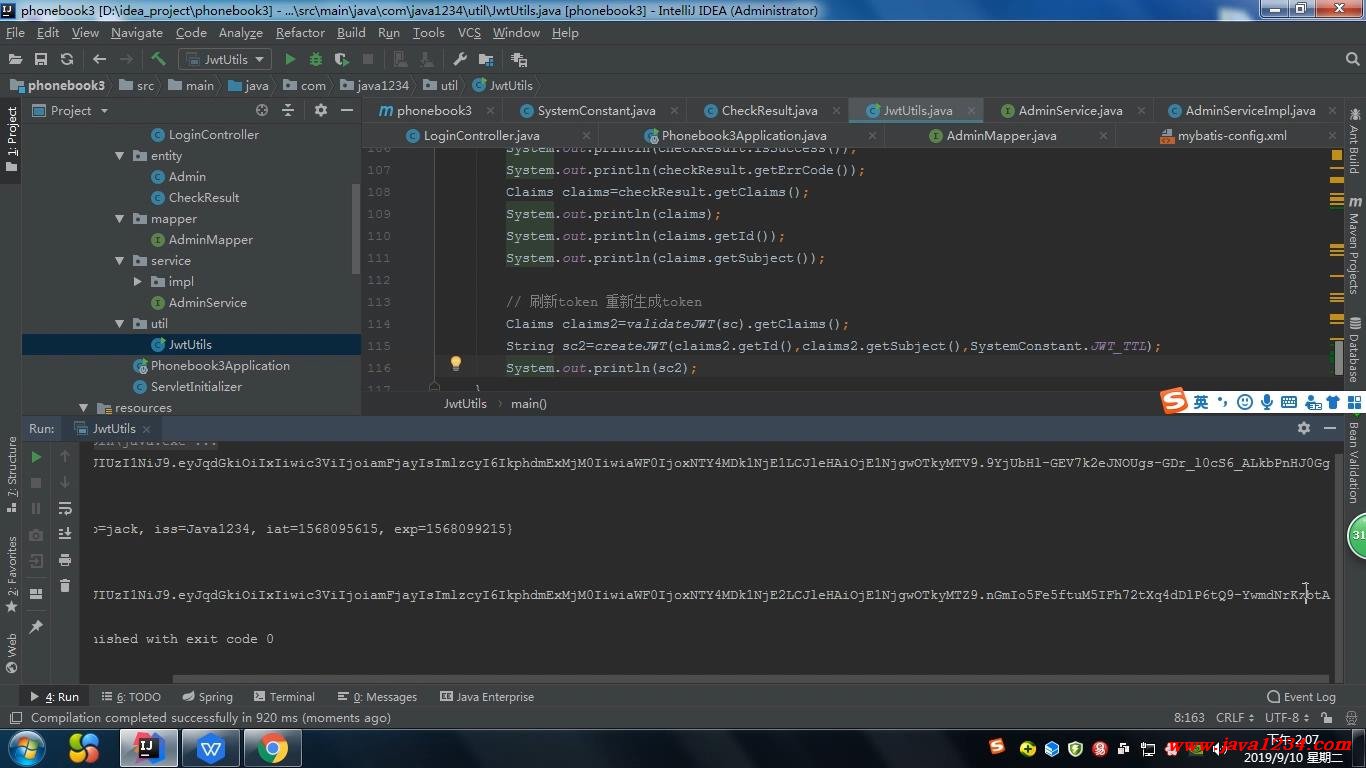The height and width of the screenshot is (768, 1366).
Task: Open the Event Log
Action: [x=1301, y=697]
